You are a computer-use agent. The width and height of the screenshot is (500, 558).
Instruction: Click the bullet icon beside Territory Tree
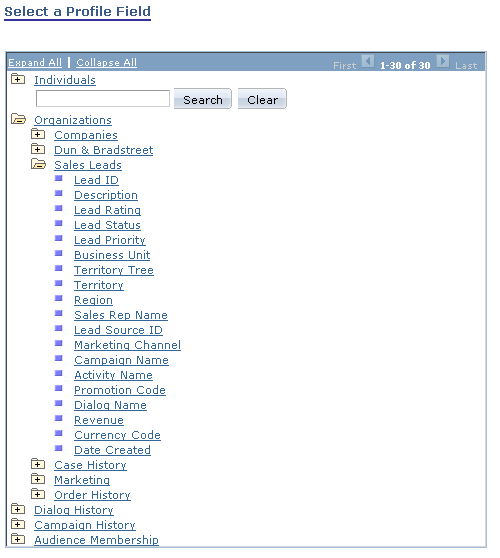tap(59, 268)
